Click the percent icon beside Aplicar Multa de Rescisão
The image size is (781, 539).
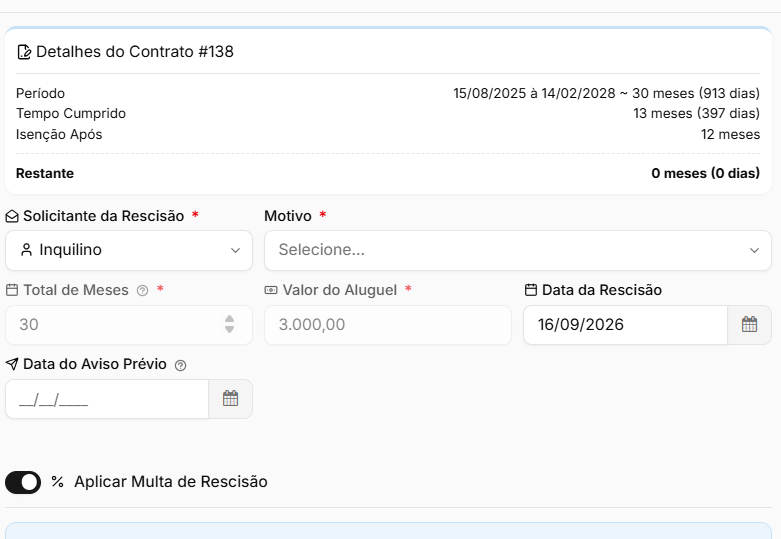(x=57, y=482)
